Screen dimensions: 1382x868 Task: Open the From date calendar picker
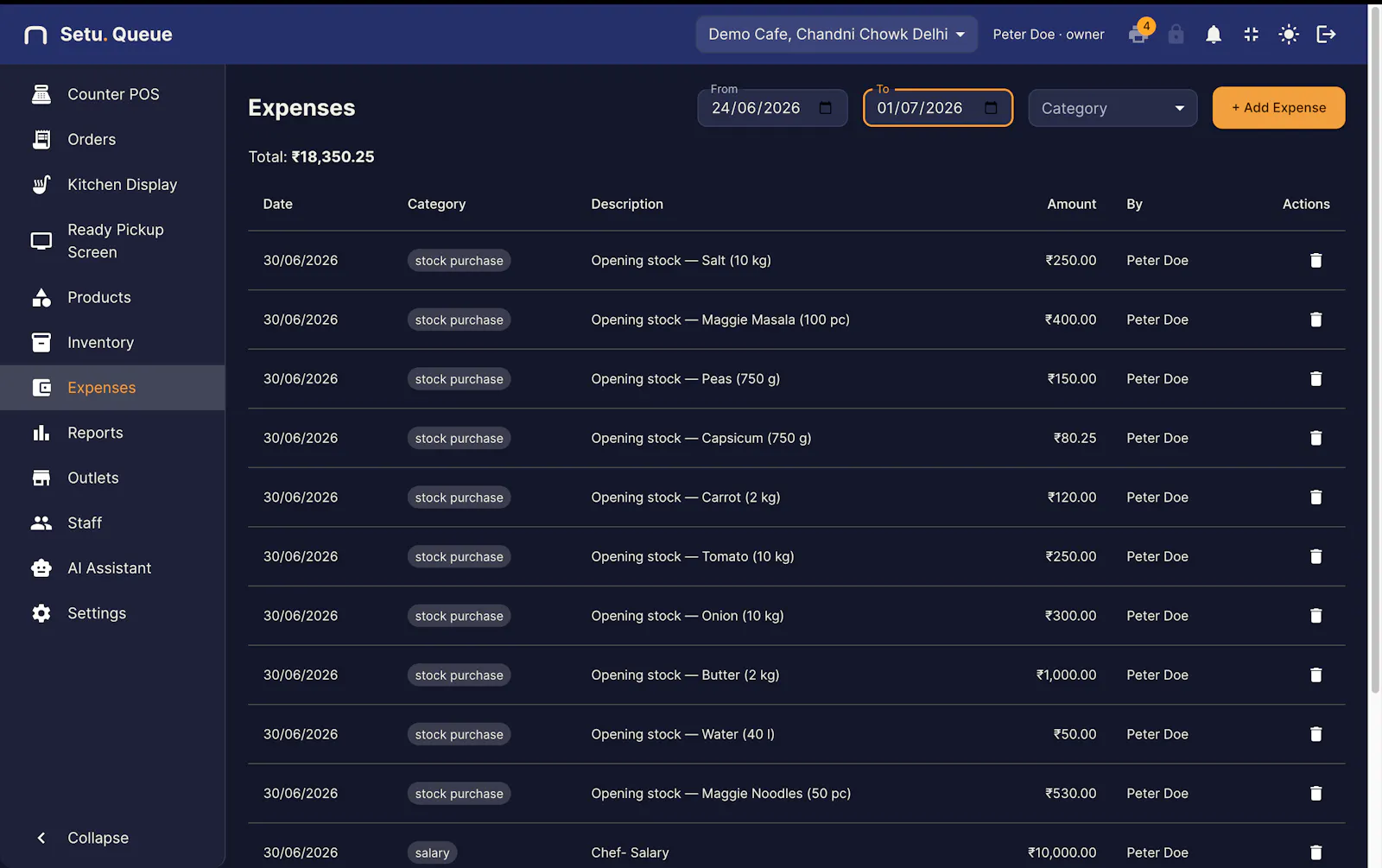tap(826, 108)
